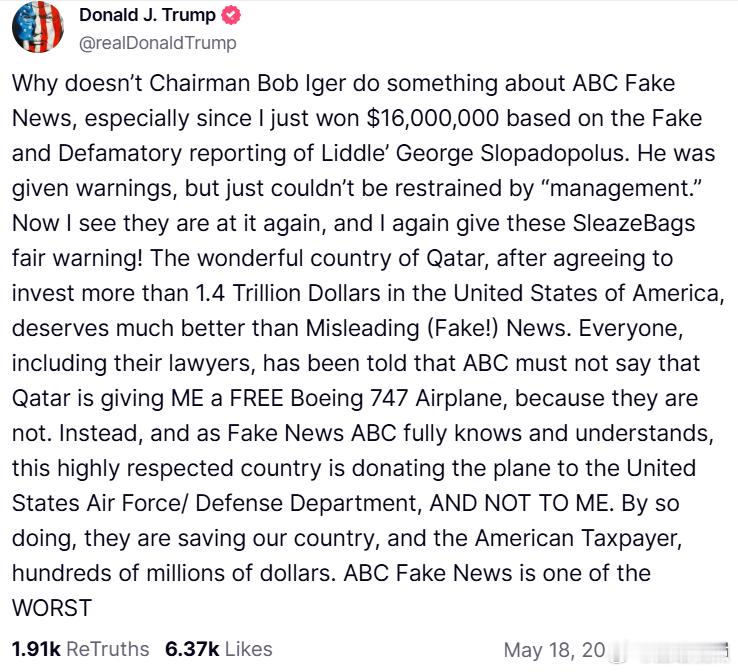Click the American Taxpayer text
The height and width of the screenshot is (672, 738).
pos(578,538)
